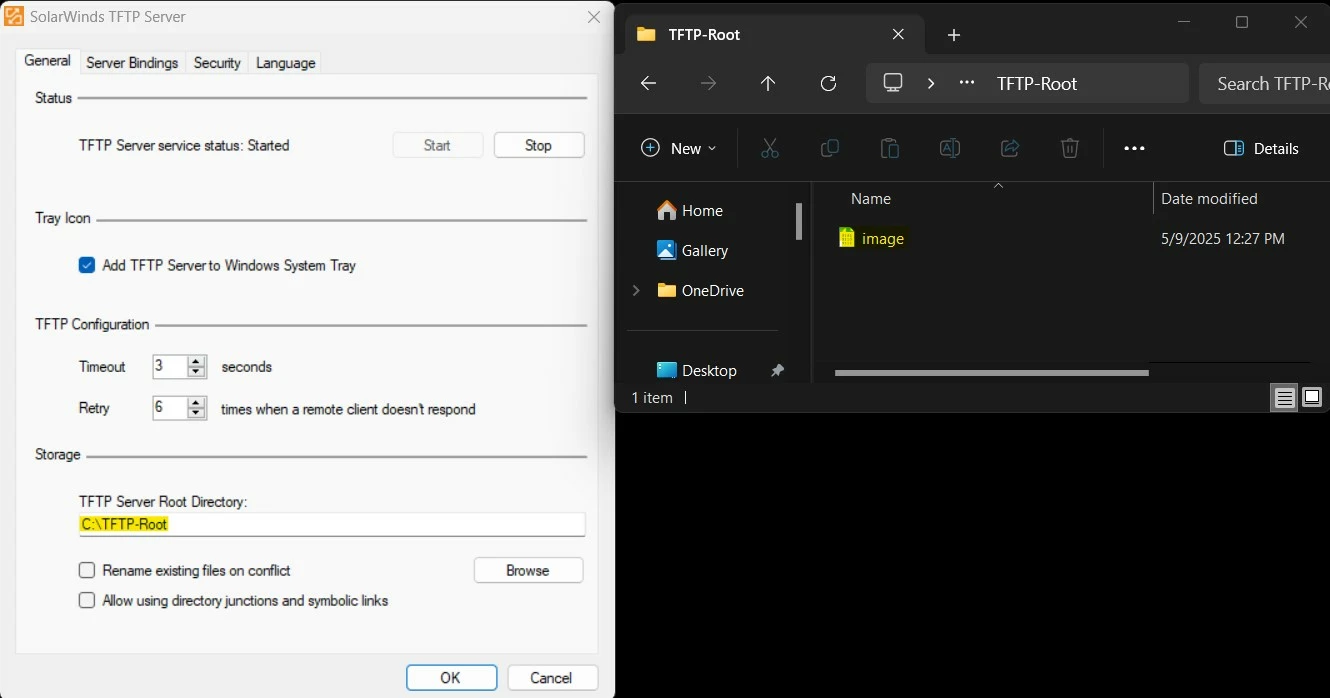Select OneDrive in the navigation pane

point(701,290)
